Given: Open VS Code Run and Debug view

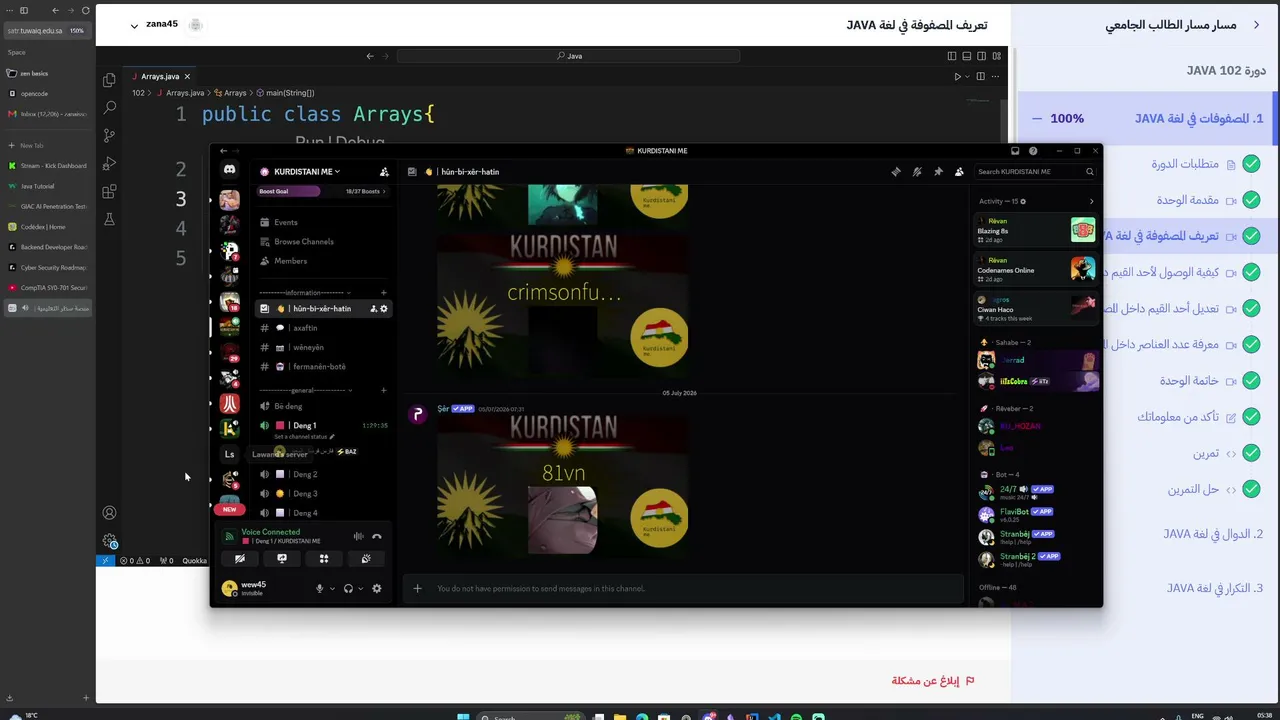Looking at the screenshot, I should pyautogui.click(x=109, y=163).
